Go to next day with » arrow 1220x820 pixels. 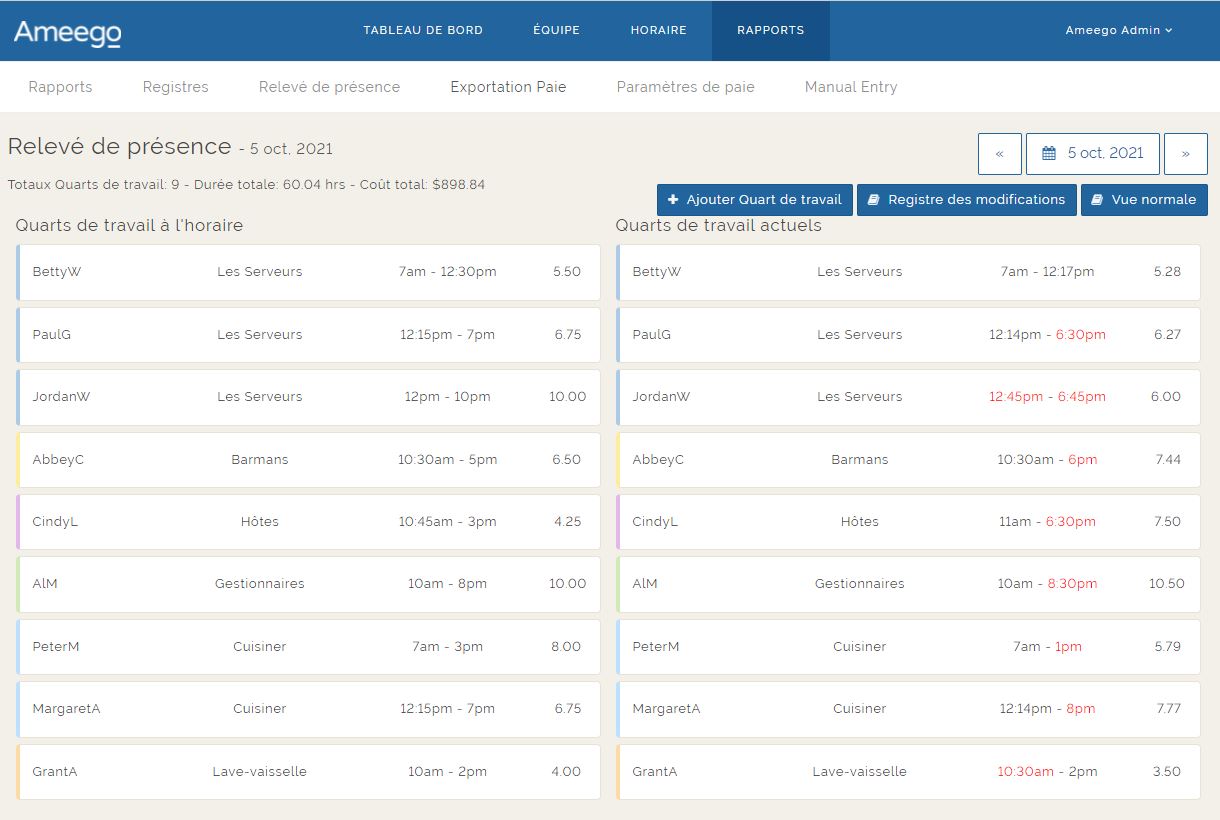coord(1185,154)
